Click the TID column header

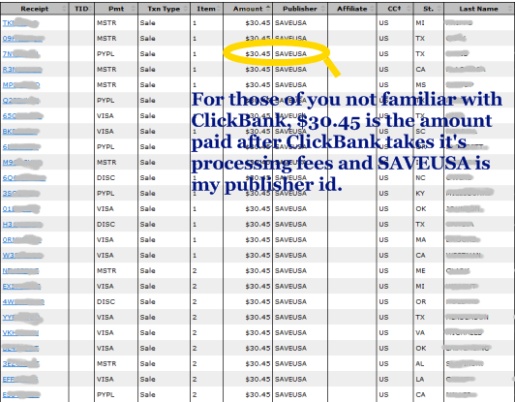(82, 9)
